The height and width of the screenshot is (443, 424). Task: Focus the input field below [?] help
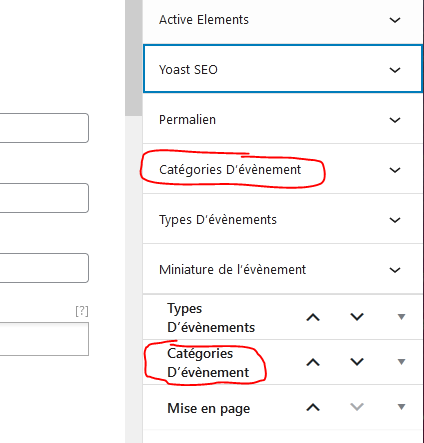44,339
